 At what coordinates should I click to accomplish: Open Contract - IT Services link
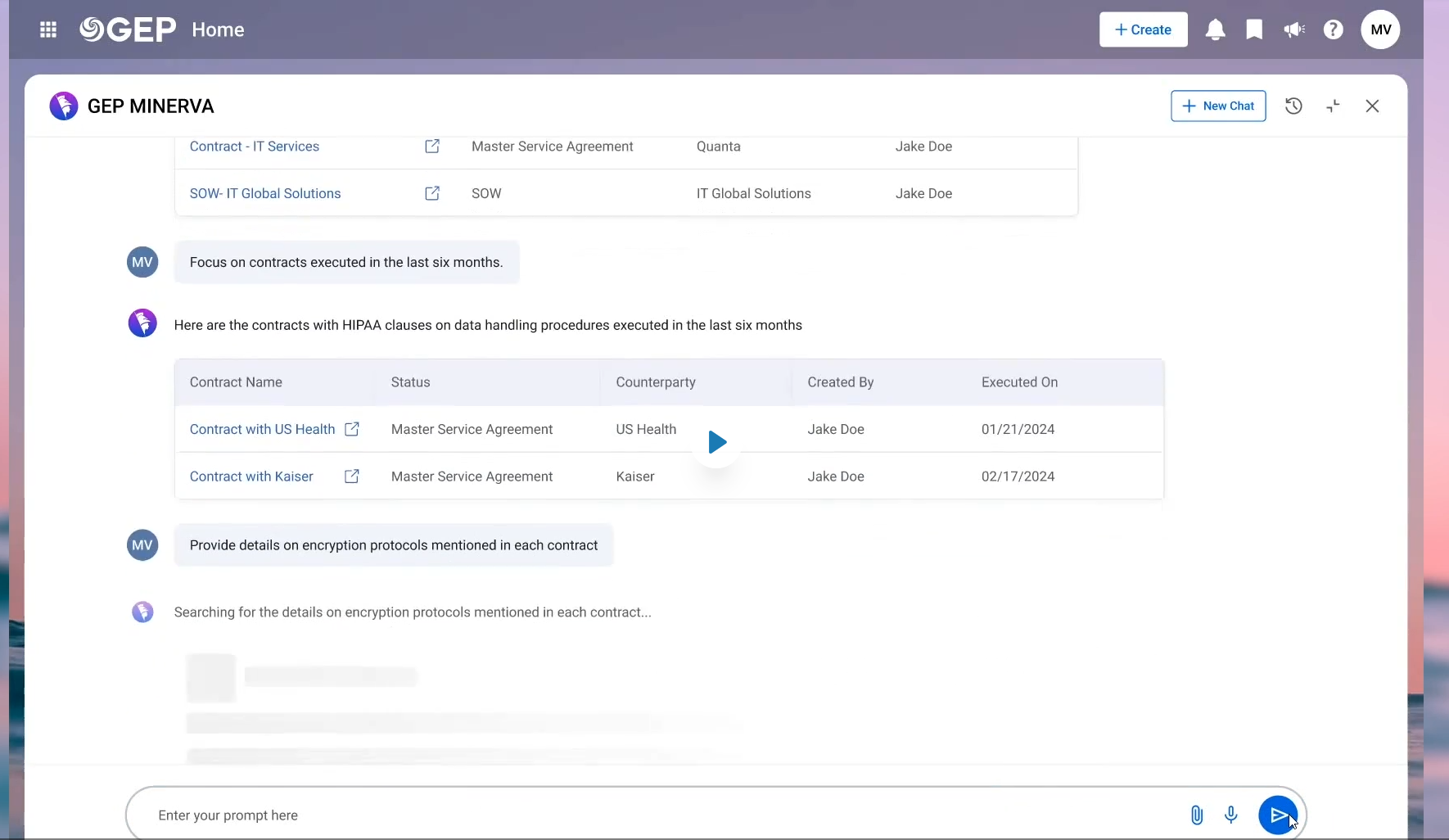point(255,147)
